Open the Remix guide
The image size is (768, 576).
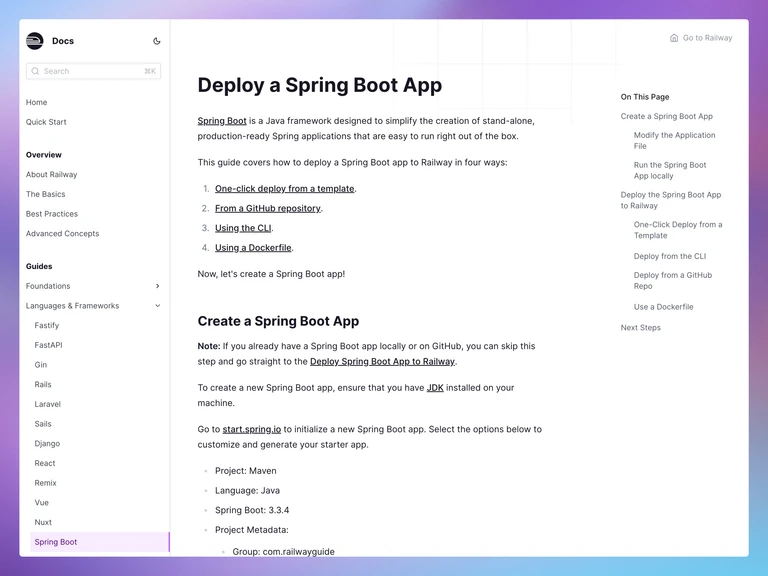click(x=46, y=483)
